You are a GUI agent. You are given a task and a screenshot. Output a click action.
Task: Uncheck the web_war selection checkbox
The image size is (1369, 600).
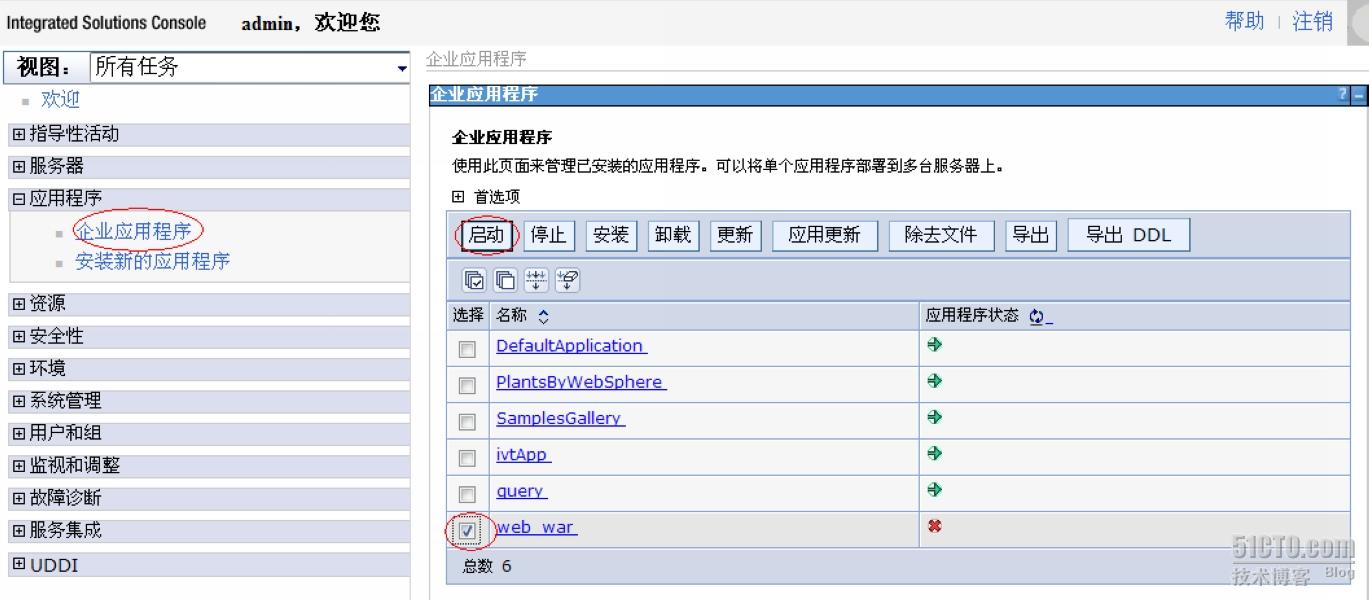point(466,532)
